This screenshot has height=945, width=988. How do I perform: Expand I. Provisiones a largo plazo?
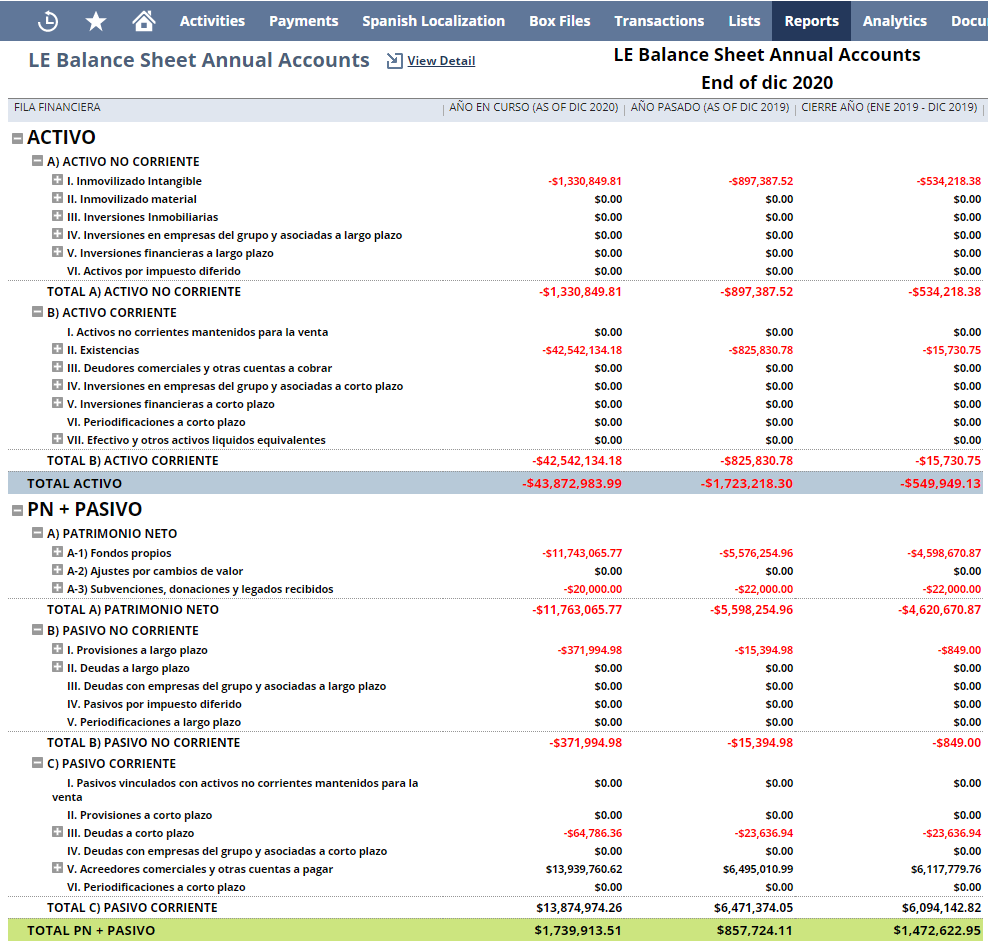tap(57, 650)
